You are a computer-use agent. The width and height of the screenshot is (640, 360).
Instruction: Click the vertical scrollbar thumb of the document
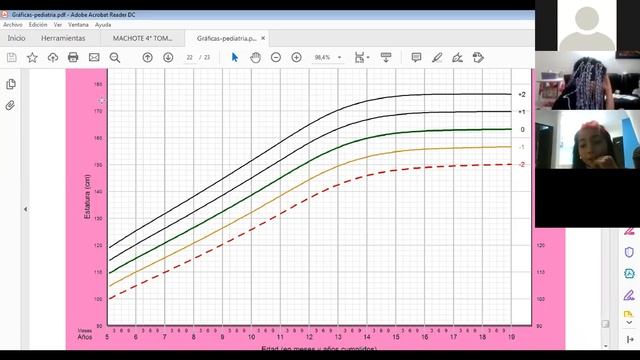click(605, 324)
